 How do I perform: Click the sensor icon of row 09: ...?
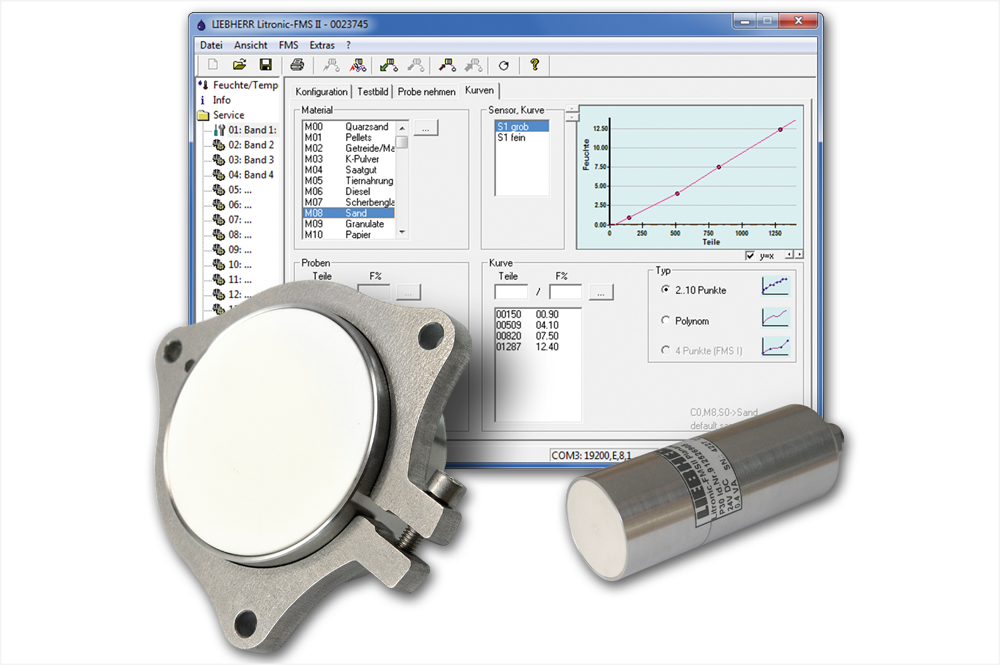tap(219, 250)
